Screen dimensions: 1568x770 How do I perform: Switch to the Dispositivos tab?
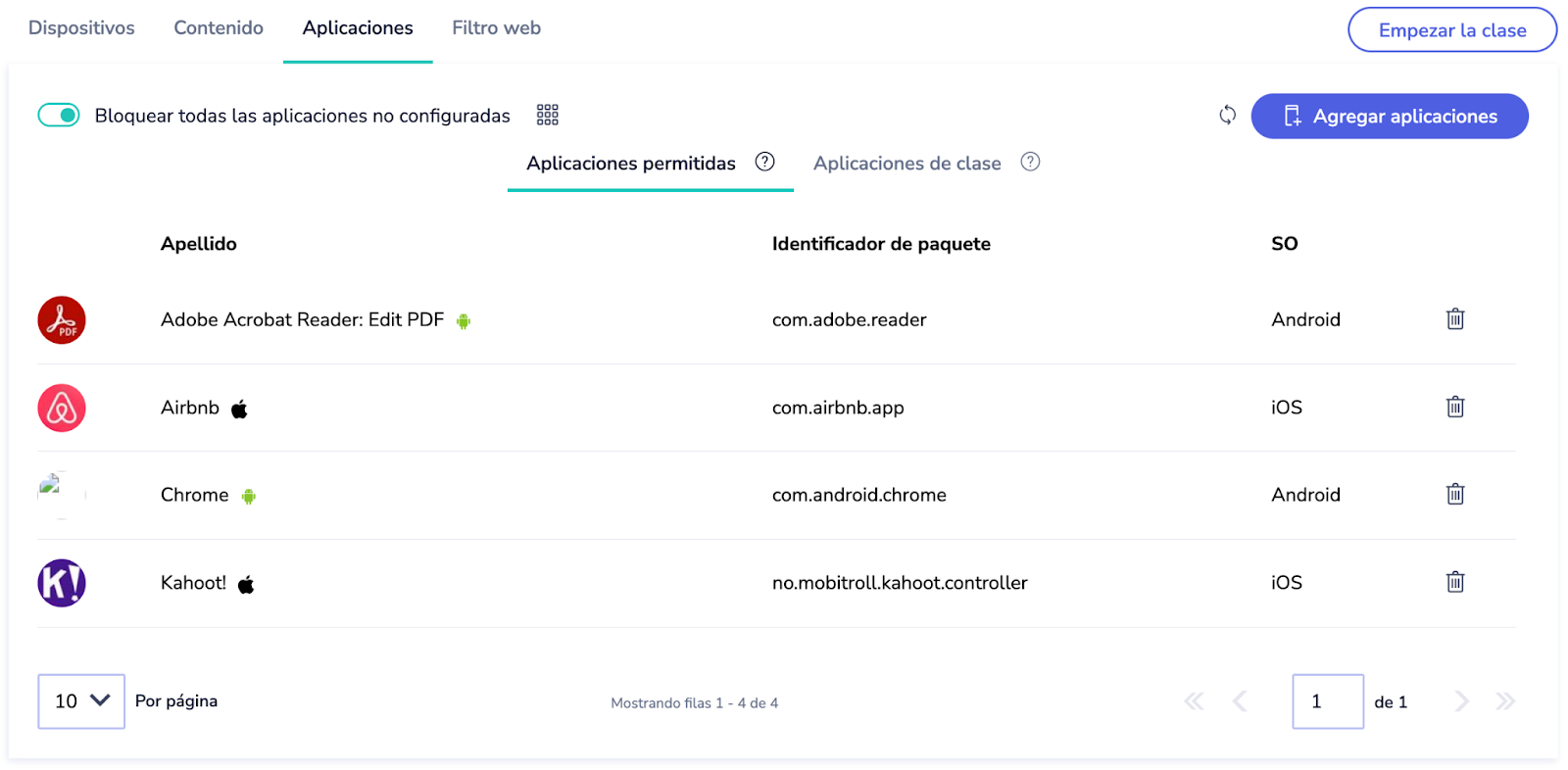point(81,28)
